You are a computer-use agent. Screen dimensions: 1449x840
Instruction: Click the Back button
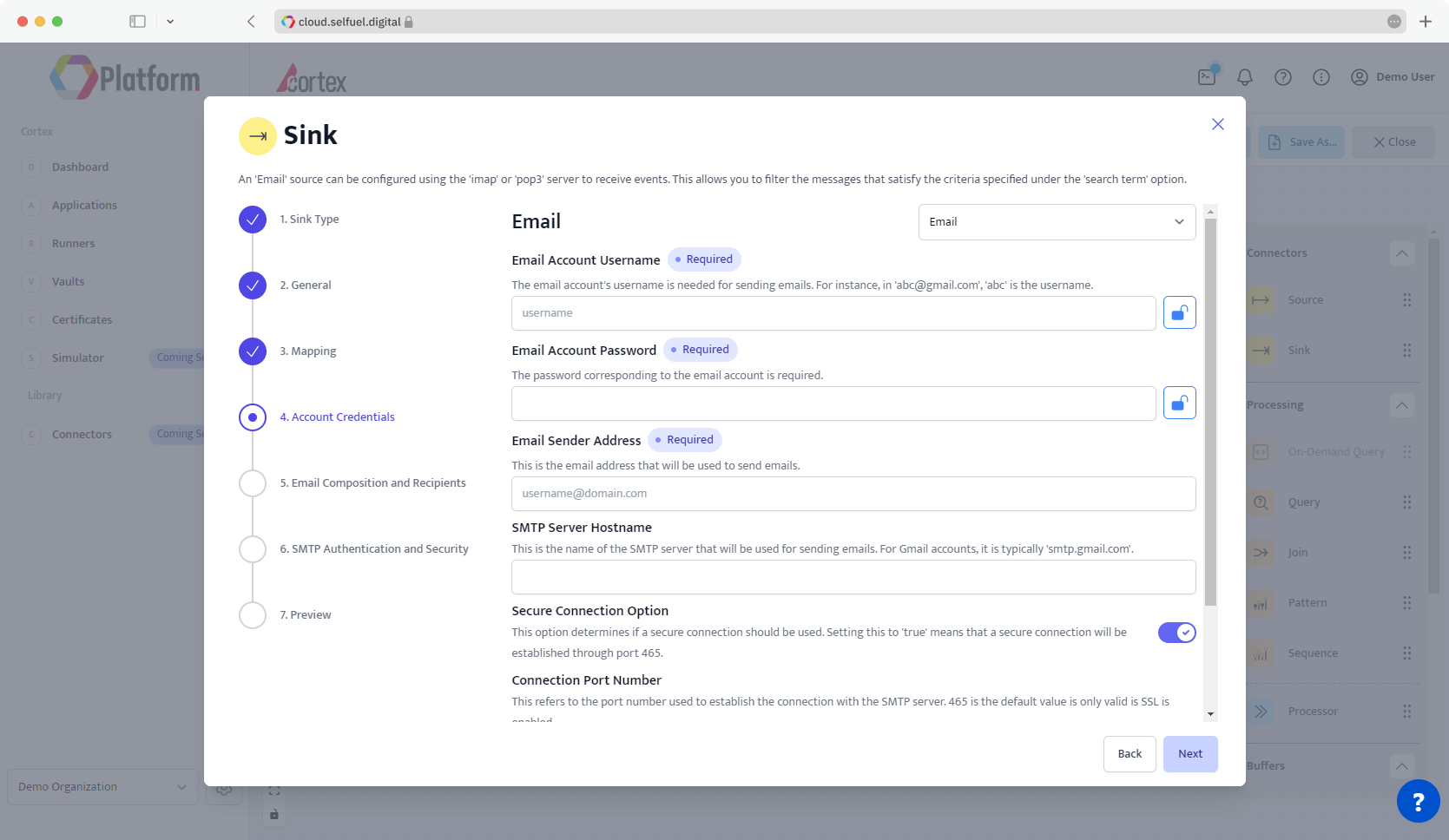click(x=1130, y=754)
